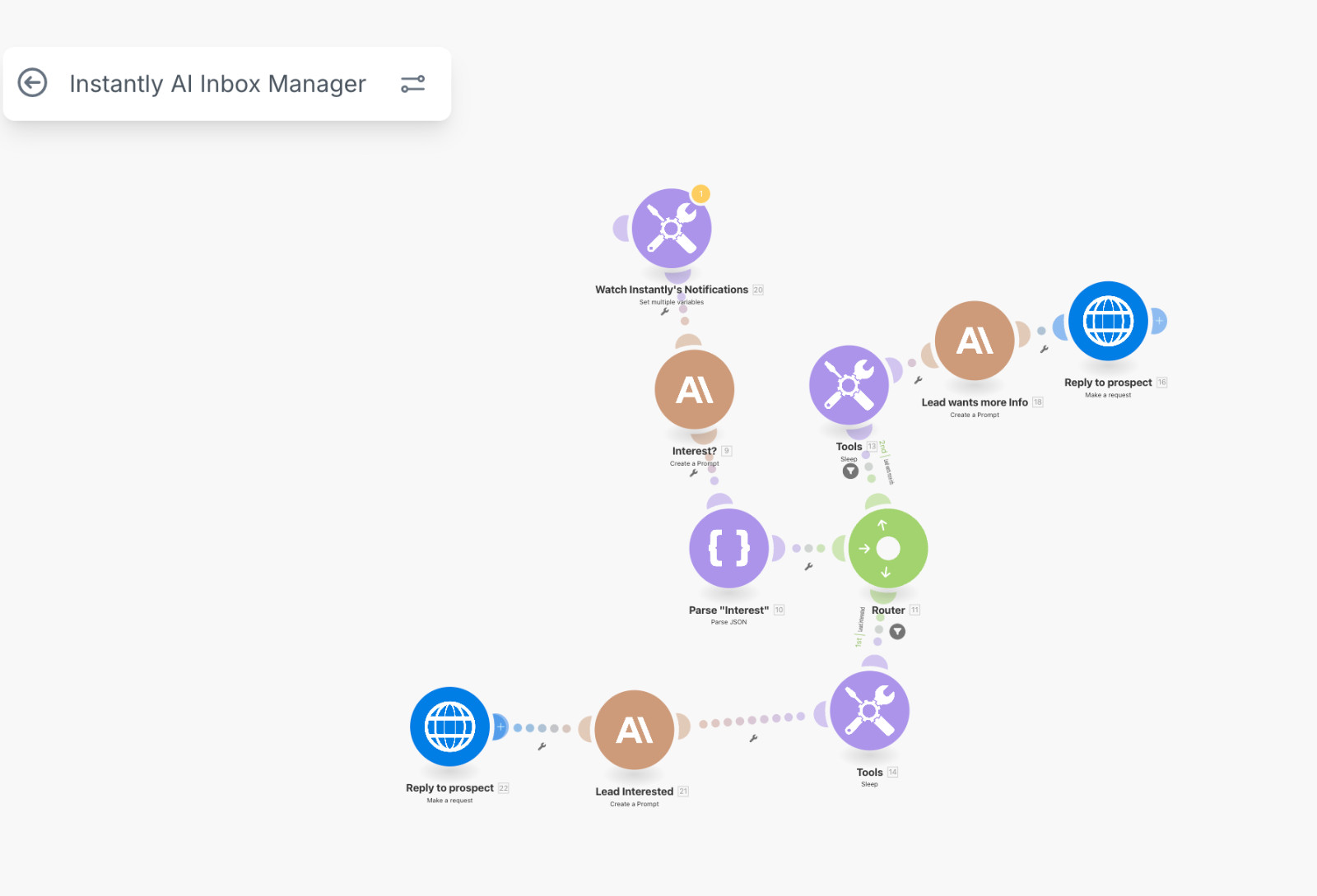Open the filter funnel below the Router

(x=896, y=633)
